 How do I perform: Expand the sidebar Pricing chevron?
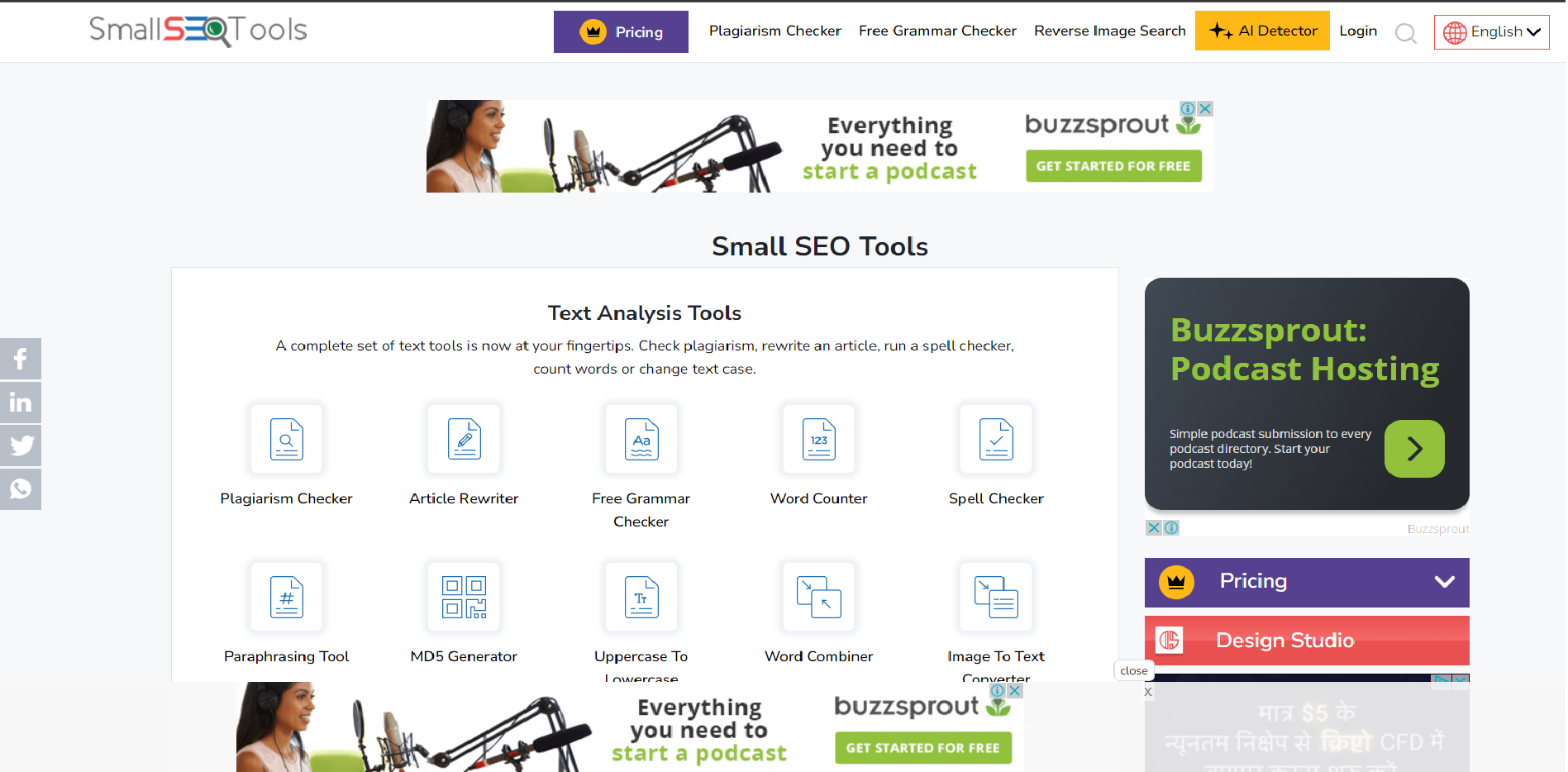pyautogui.click(x=1444, y=581)
